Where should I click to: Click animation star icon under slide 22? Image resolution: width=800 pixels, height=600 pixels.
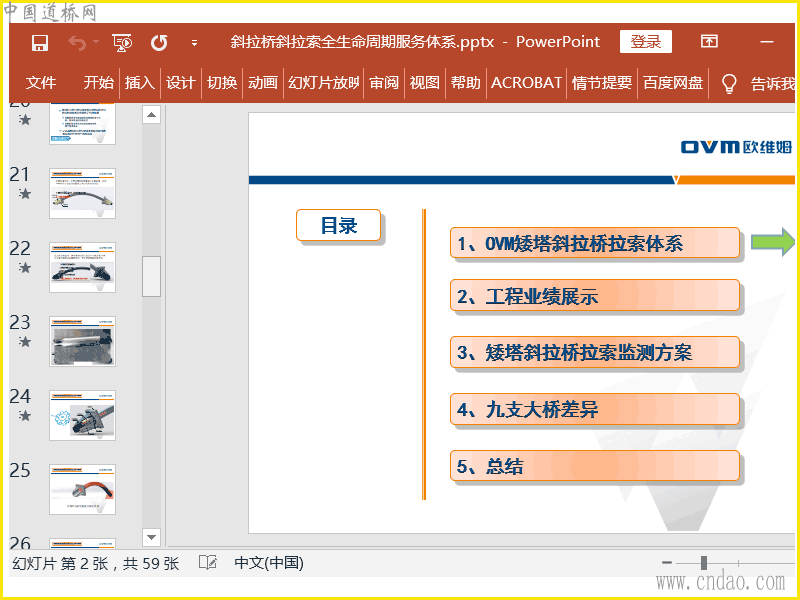24,268
